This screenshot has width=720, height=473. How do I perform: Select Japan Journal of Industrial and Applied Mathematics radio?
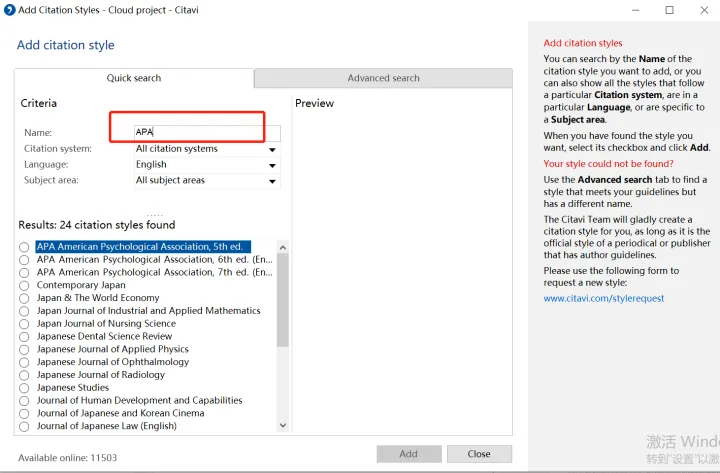24,311
